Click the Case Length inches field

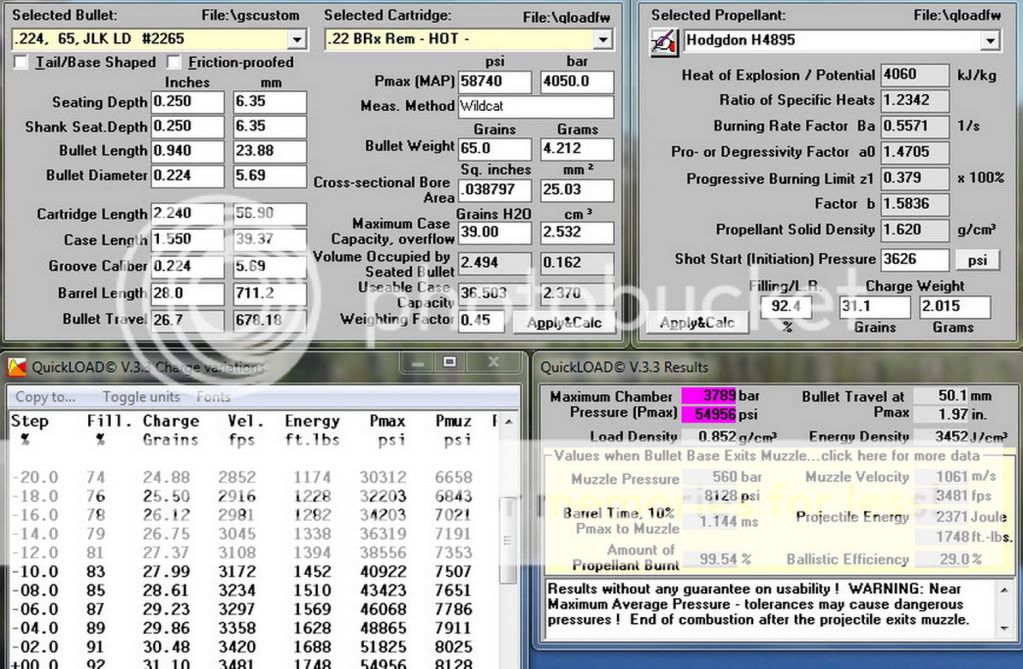tap(187, 240)
